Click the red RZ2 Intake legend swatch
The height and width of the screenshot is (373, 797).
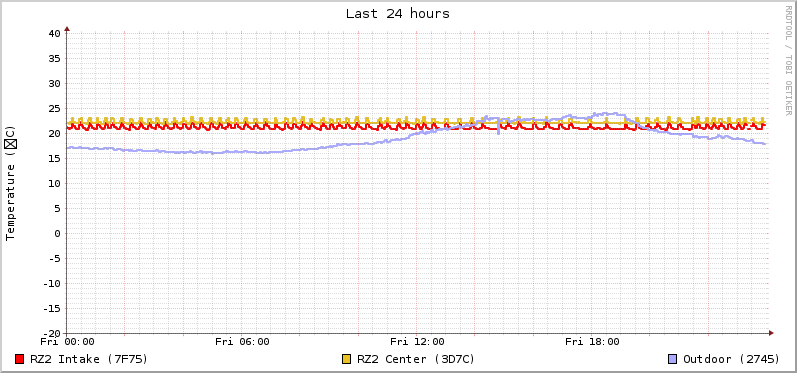(20, 359)
